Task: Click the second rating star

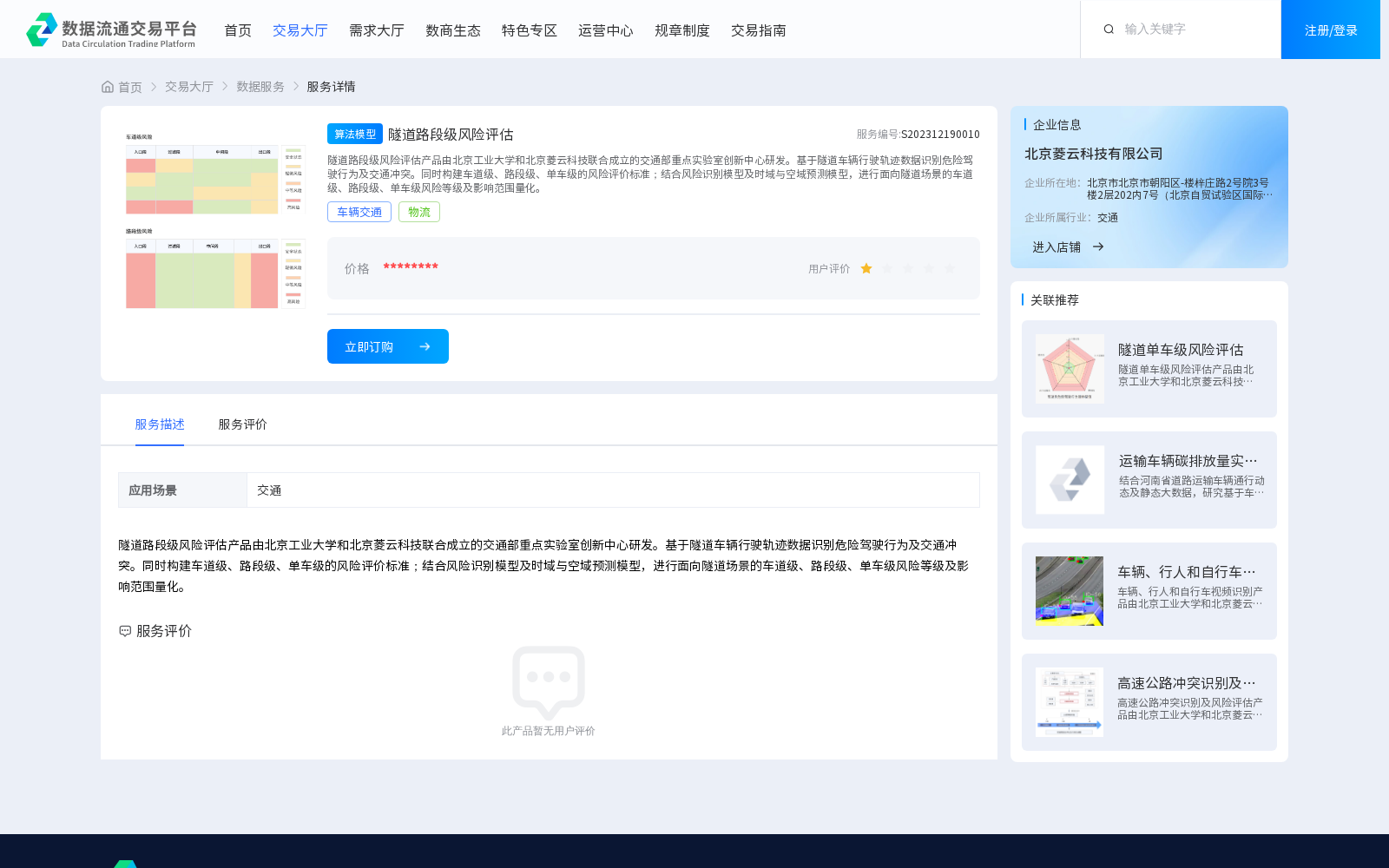Action: pyautogui.click(x=887, y=269)
